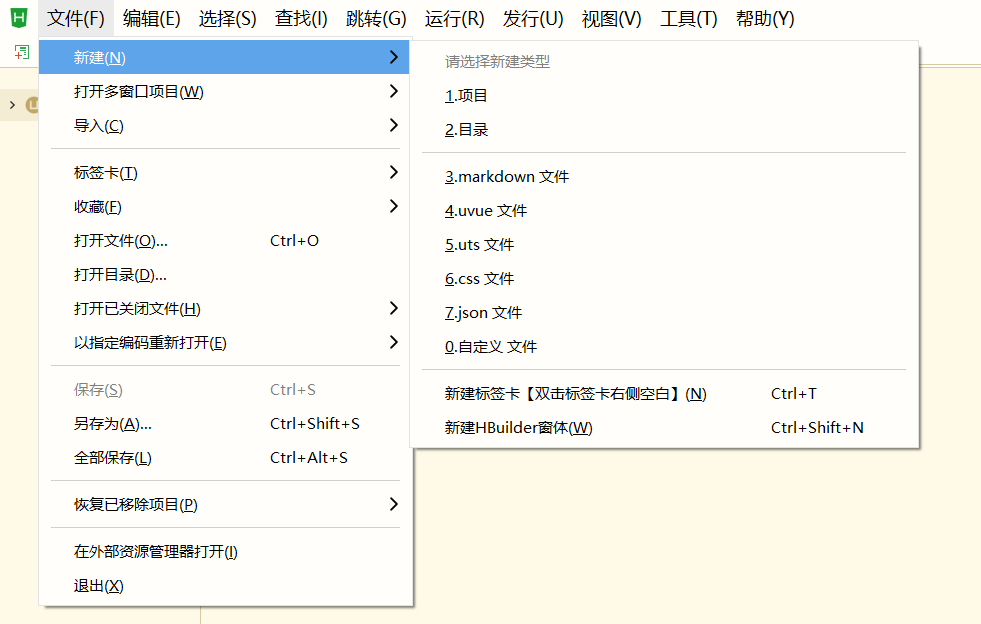Click the arrow beside 以指定编码重新打开(E)

pyautogui.click(x=394, y=342)
